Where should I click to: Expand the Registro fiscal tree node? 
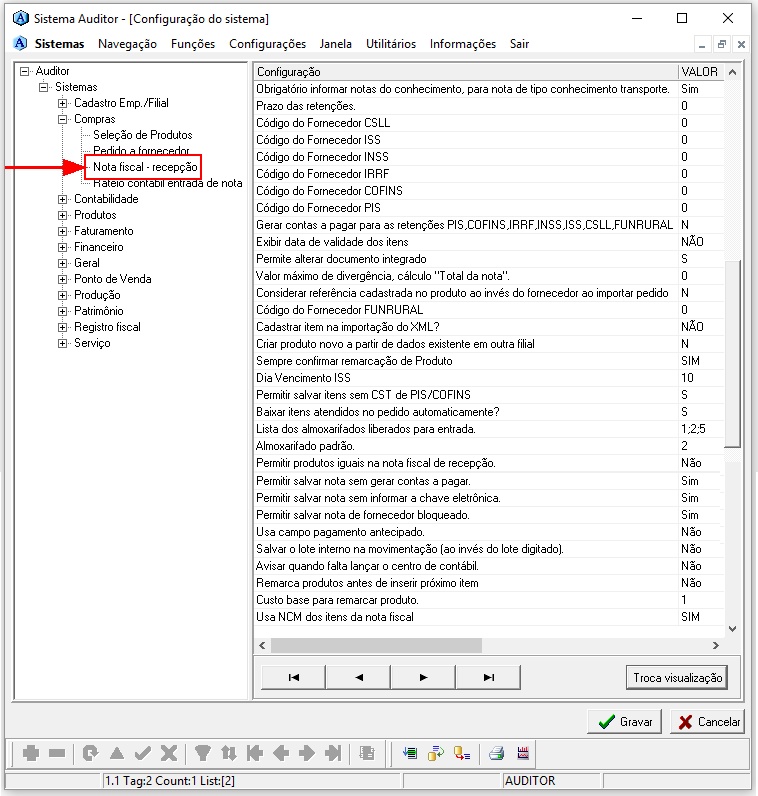pos(62,327)
